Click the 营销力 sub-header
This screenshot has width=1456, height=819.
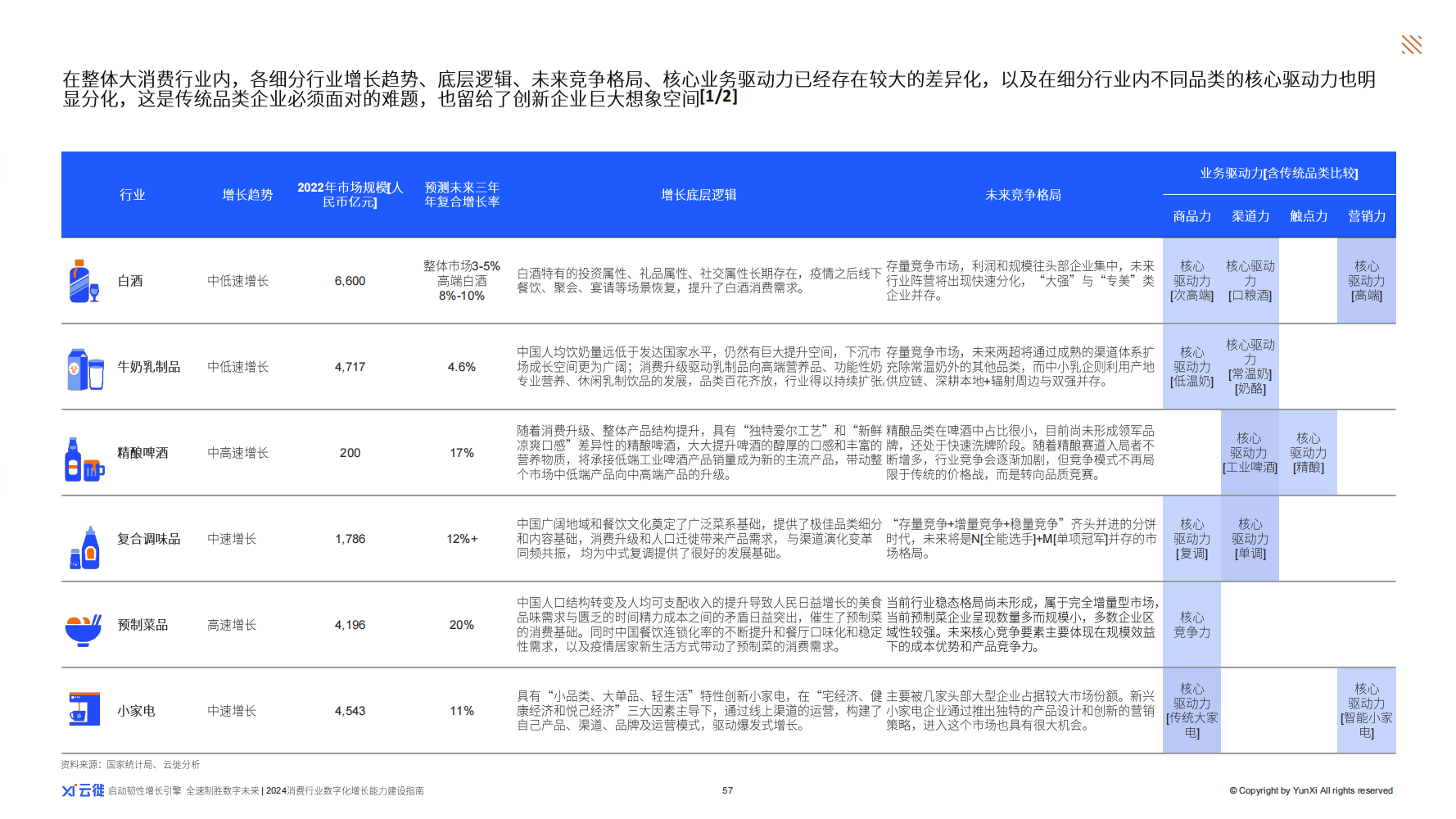(1367, 216)
